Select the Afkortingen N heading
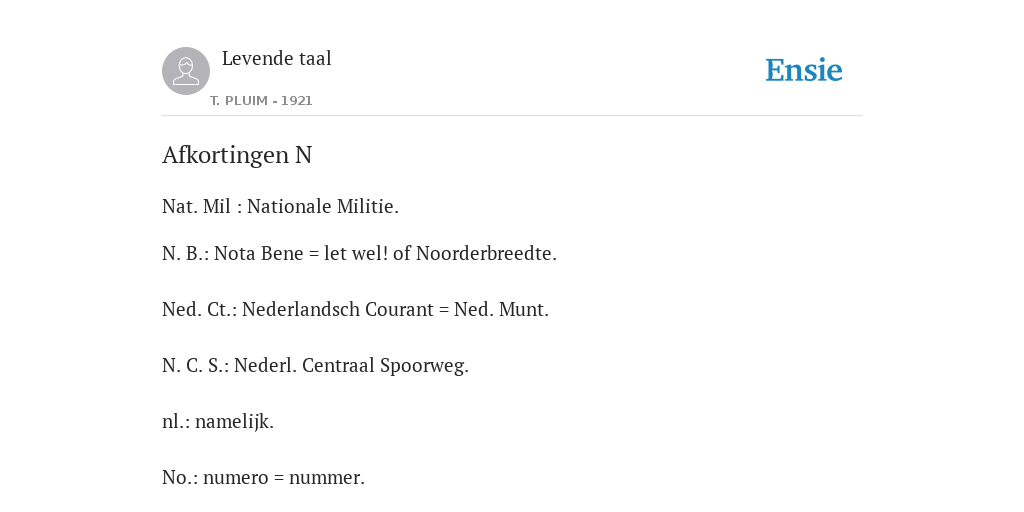The image size is (1024, 512). point(237,155)
